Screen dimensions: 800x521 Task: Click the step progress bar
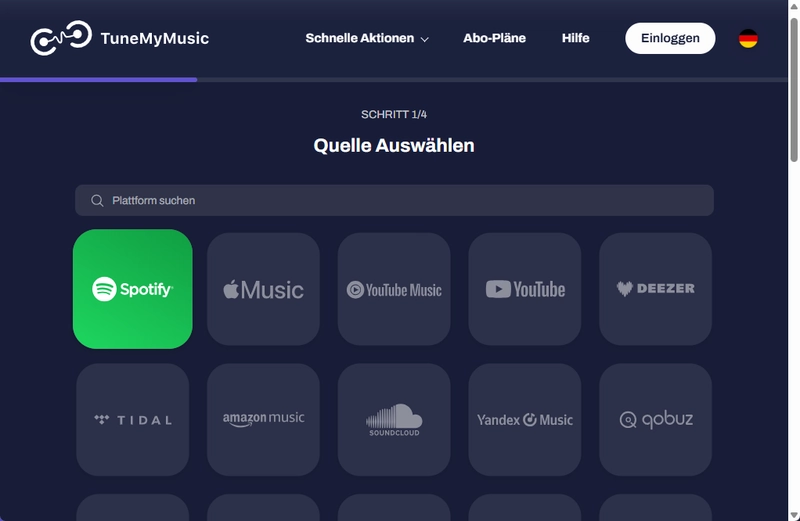click(x=394, y=80)
